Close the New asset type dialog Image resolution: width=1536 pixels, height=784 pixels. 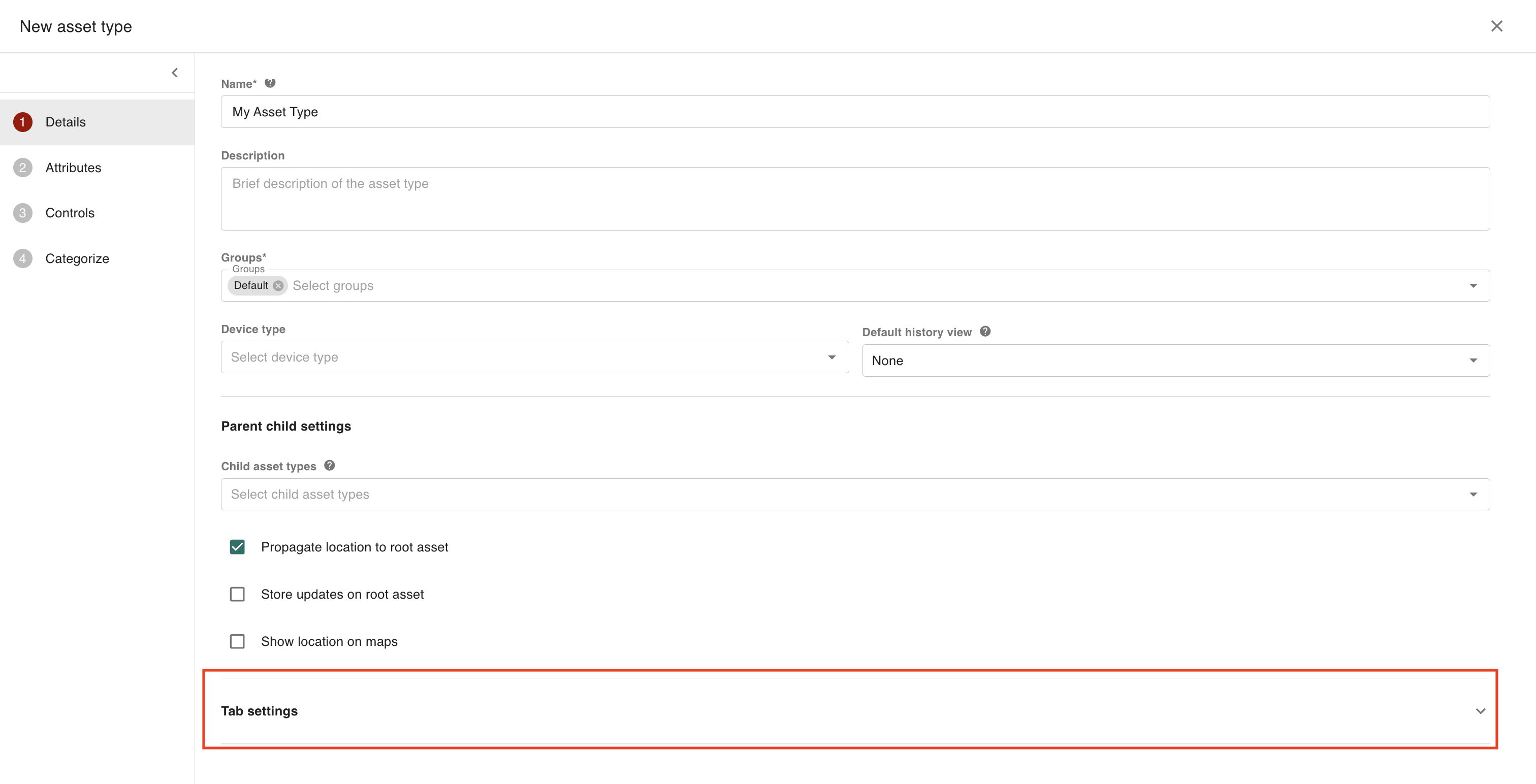[1496, 26]
